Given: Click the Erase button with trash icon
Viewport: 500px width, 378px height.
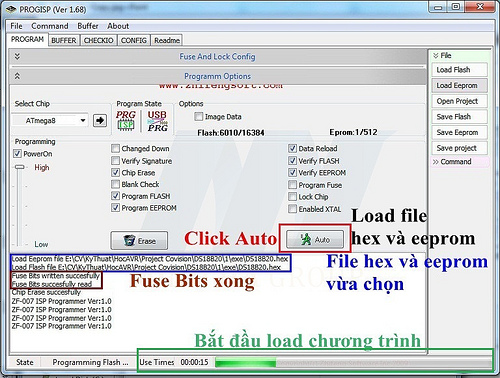Looking at the screenshot, I should (x=139, y=241).
